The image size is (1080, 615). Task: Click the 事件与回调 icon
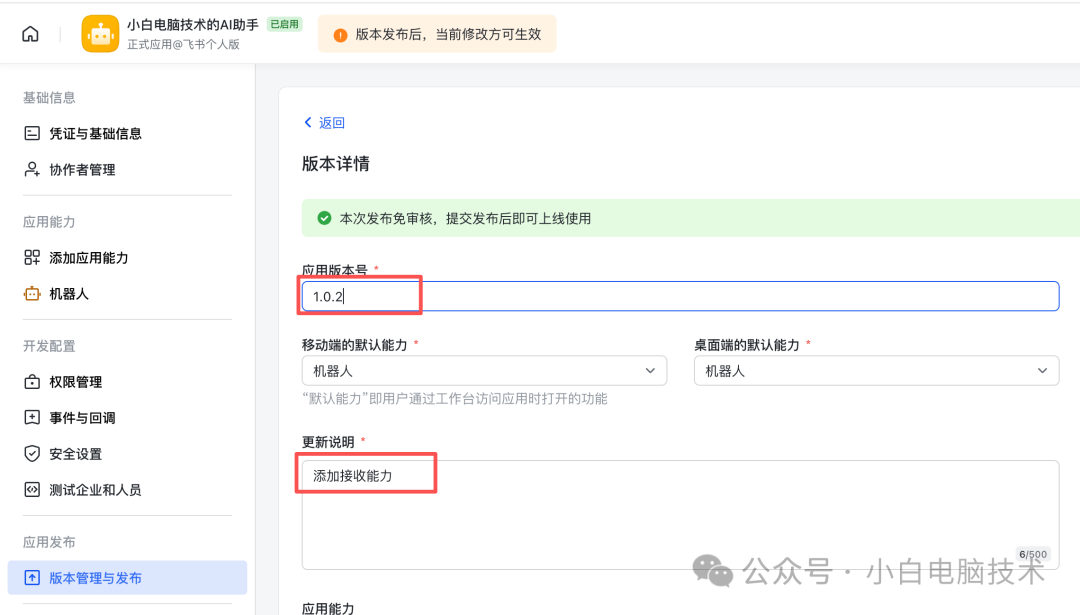click(32, 417)
